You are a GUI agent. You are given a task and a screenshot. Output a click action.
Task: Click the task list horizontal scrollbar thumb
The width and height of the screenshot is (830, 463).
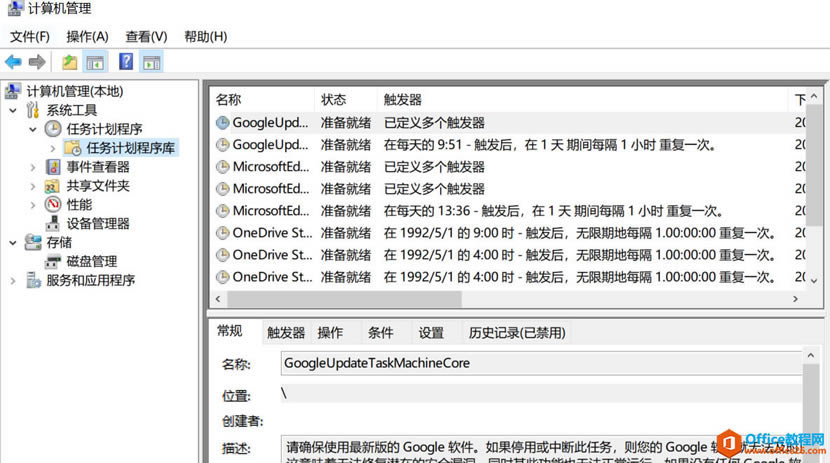[345, 299]
